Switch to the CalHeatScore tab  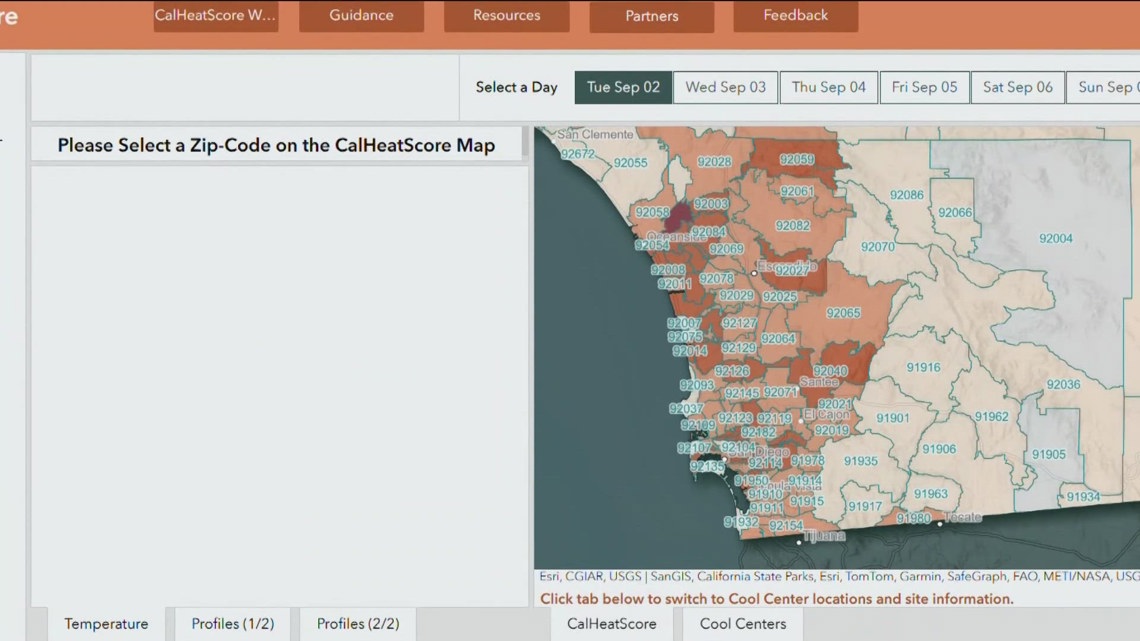pos(611,623)
